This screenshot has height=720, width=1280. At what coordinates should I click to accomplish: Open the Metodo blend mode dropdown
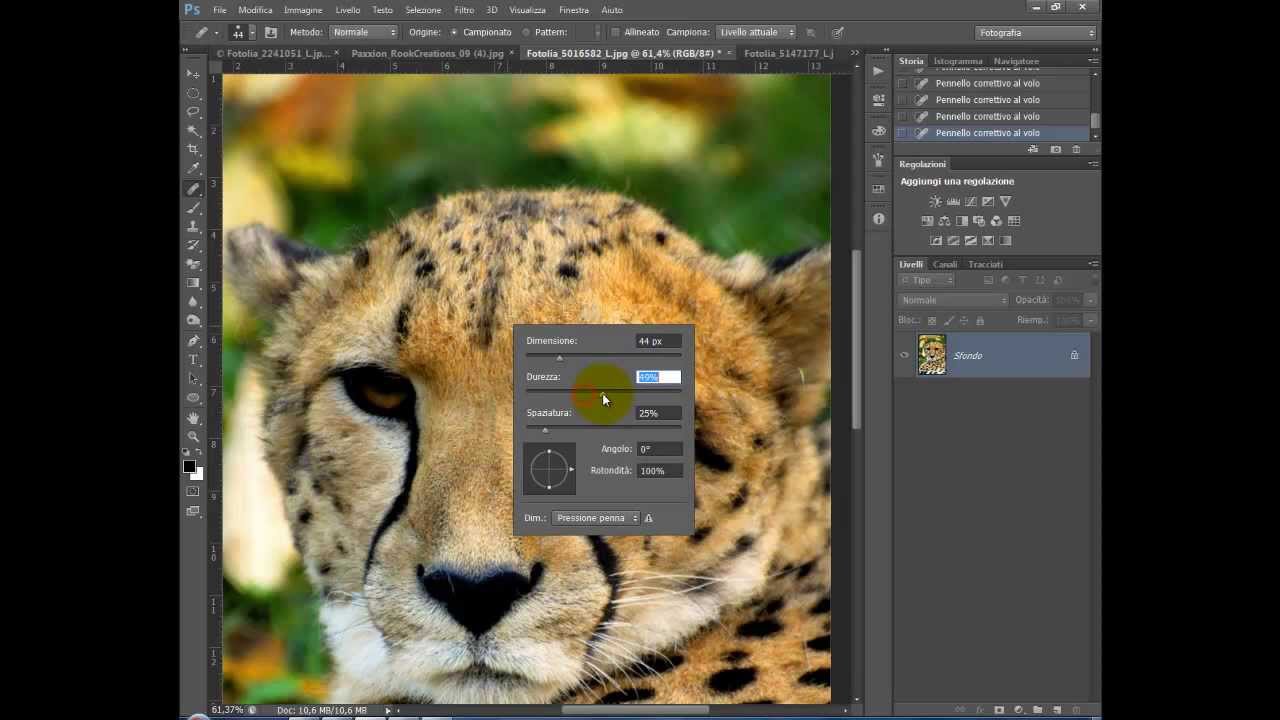[x=364, y=32]
